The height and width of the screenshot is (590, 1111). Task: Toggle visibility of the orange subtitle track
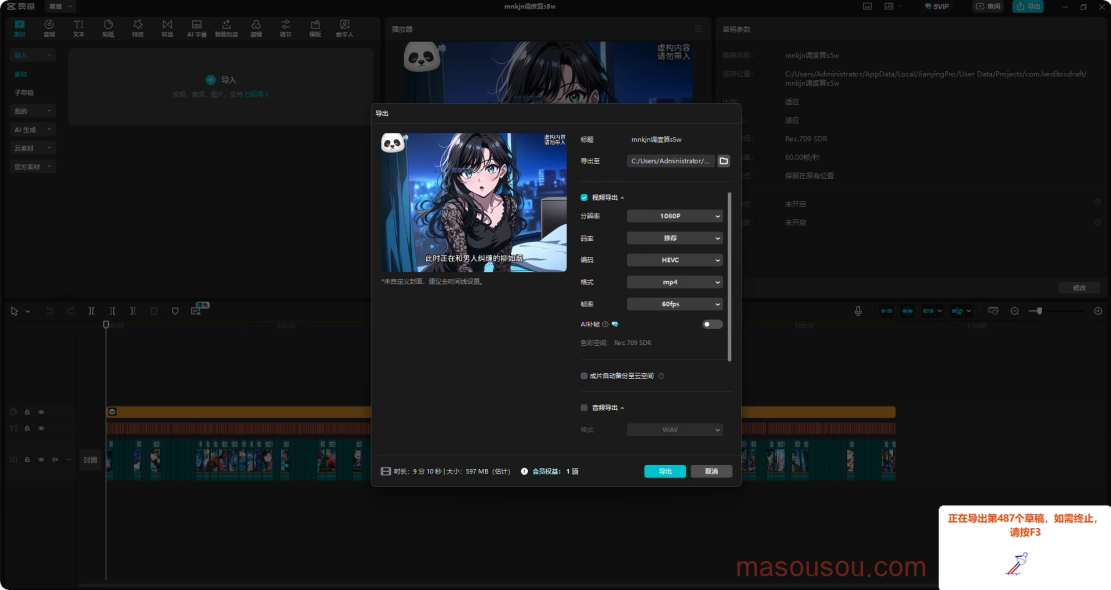coord(41,412)
